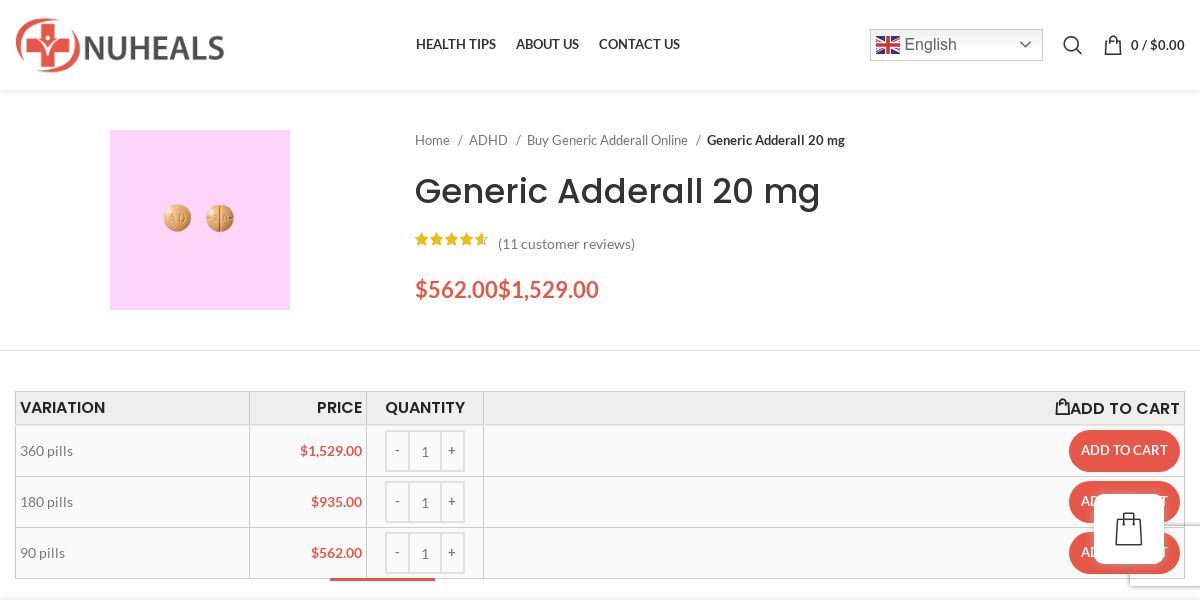
Task: Decrease quantity for 90 pills
Action: pos(397,553)
